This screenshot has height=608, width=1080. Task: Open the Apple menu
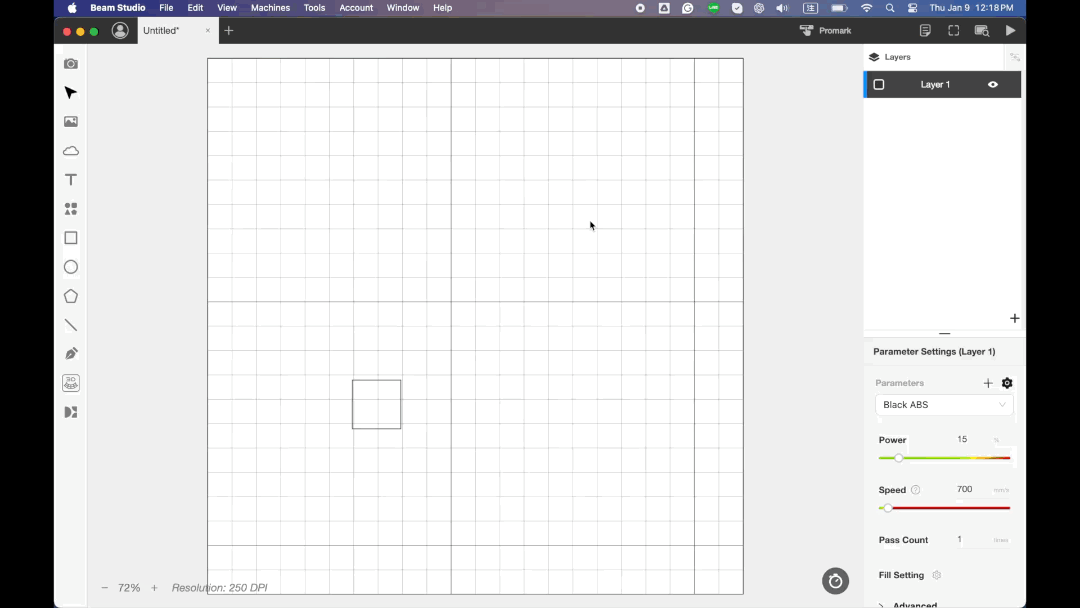point(72,8)
